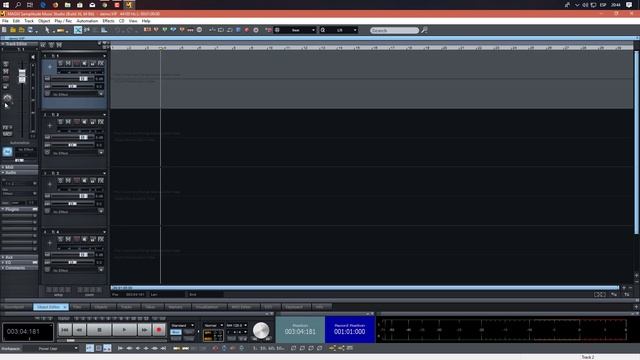This screenshot has width=640, height=360.
Task: Arm record on track 1
Action: coord(76,63)
